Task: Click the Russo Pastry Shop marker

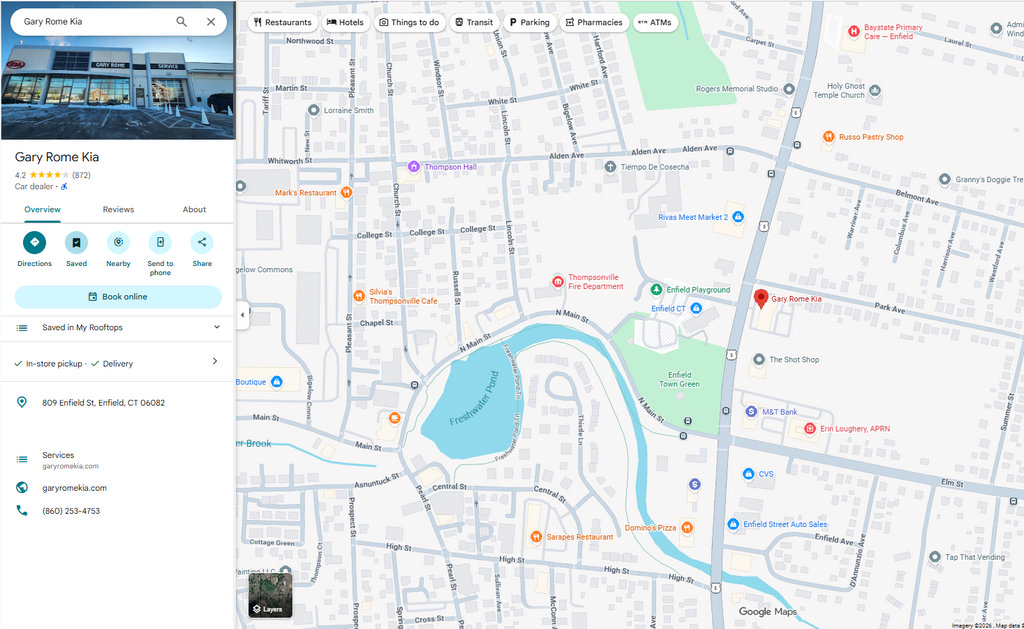Action: coord(828,137)
